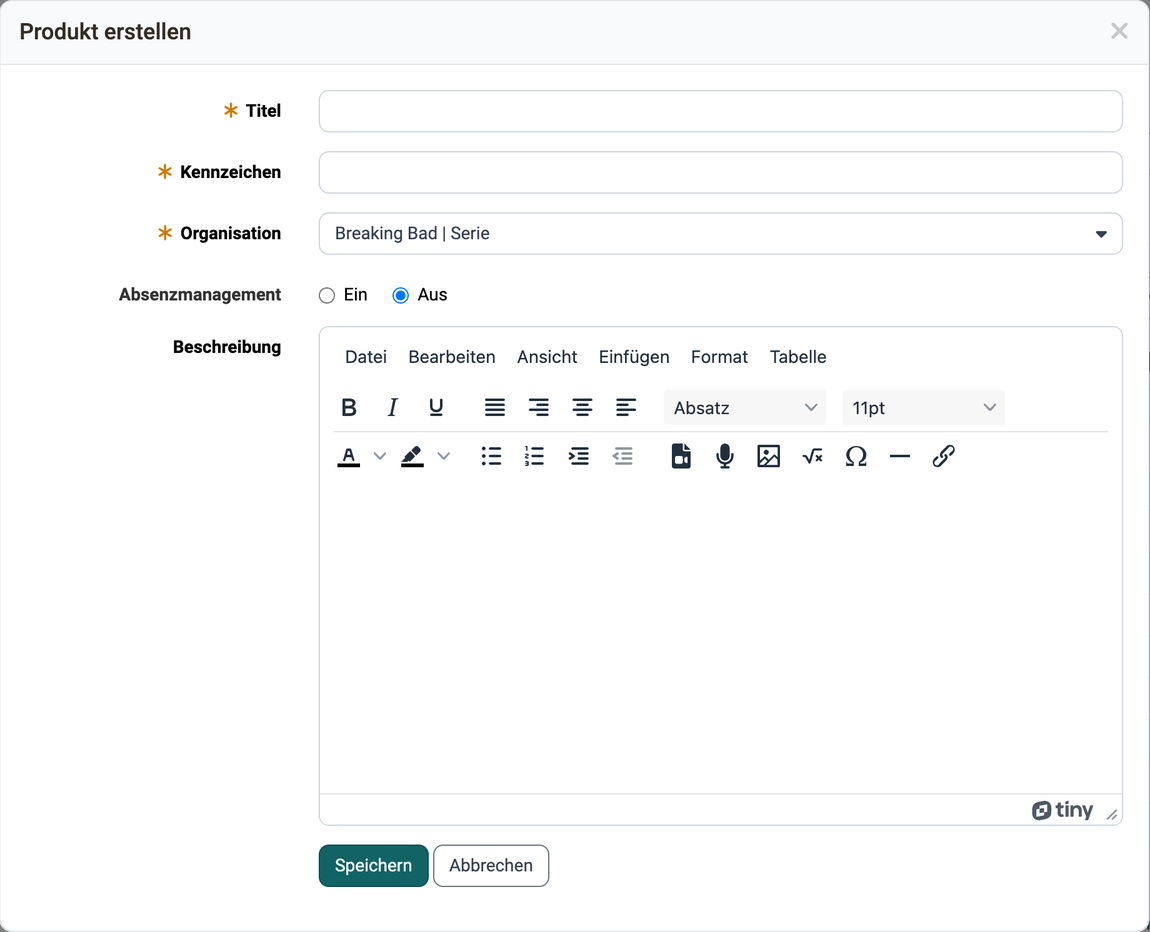Expand the text color picker arrow
The height and width of the screenshot is (932, 1150).
[x=380, y=457]
